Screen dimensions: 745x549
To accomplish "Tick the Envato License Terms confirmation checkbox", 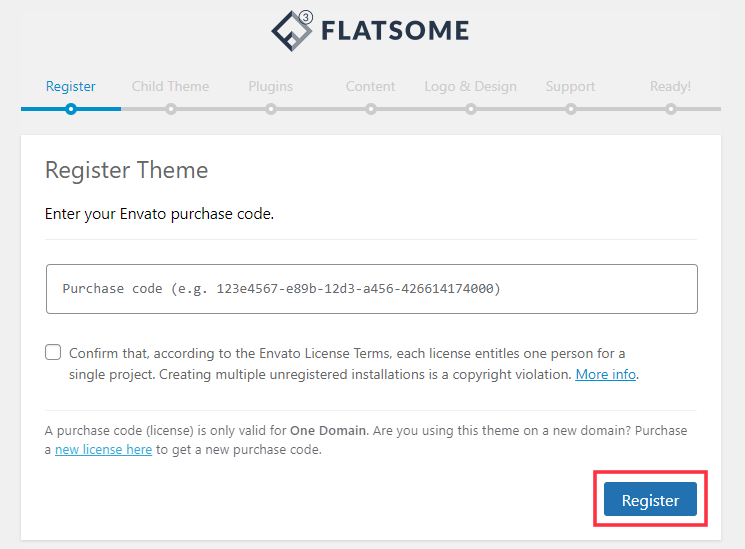I will 53,352.
